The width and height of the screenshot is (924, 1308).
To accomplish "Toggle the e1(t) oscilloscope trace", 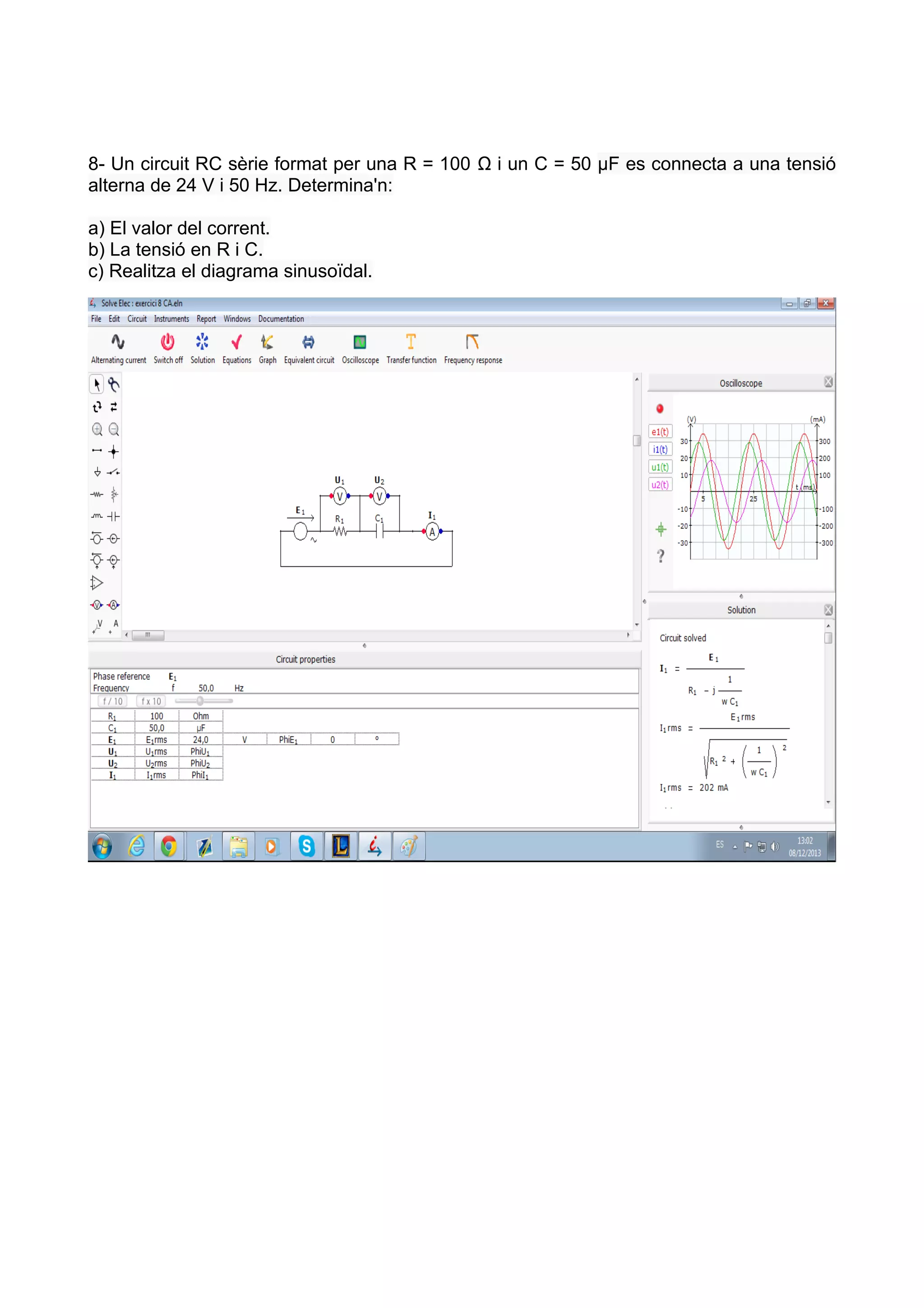I will 661,432.
